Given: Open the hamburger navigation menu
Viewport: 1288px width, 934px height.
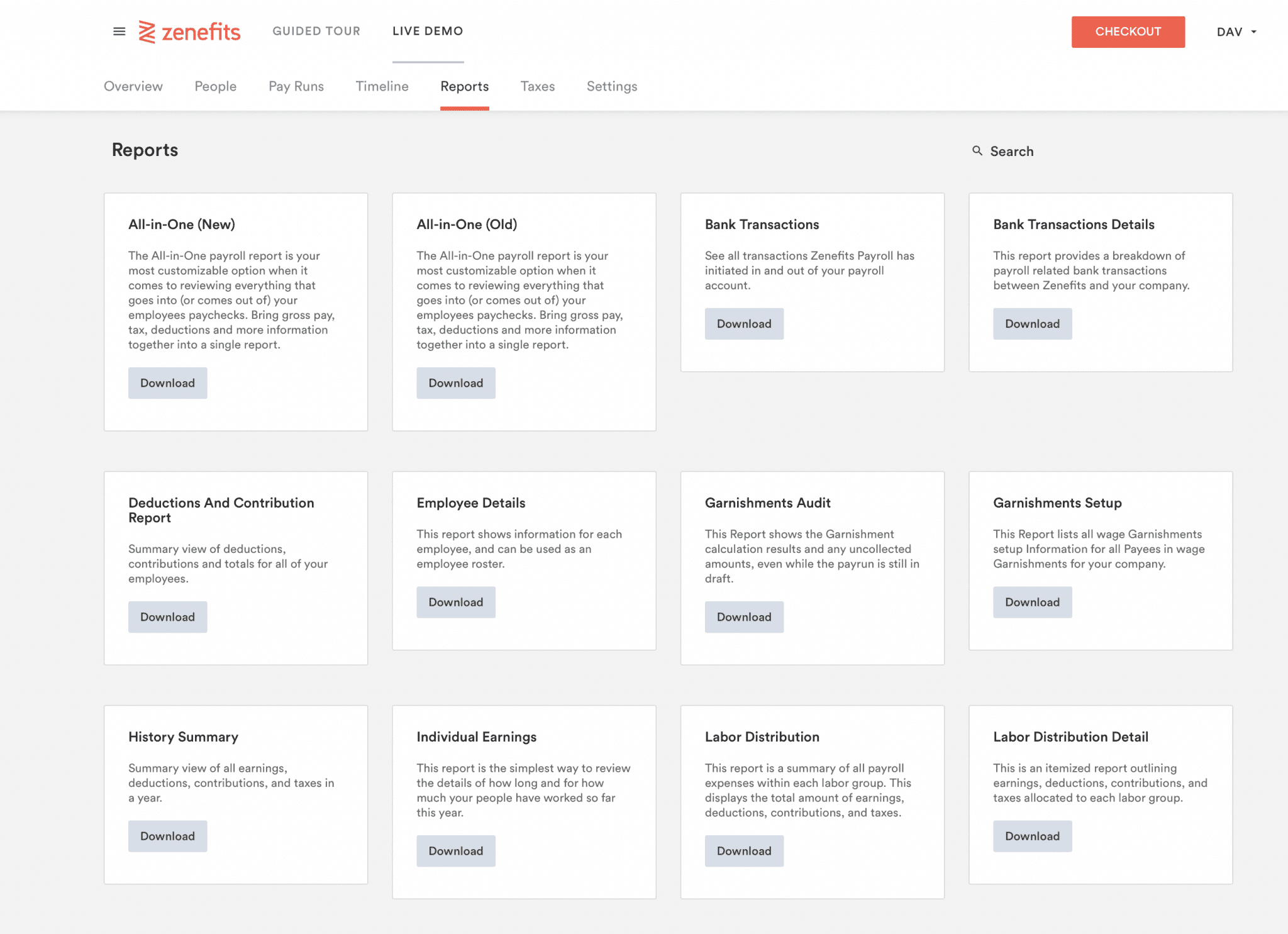Looking at the screenshot, I should point(119,31).
